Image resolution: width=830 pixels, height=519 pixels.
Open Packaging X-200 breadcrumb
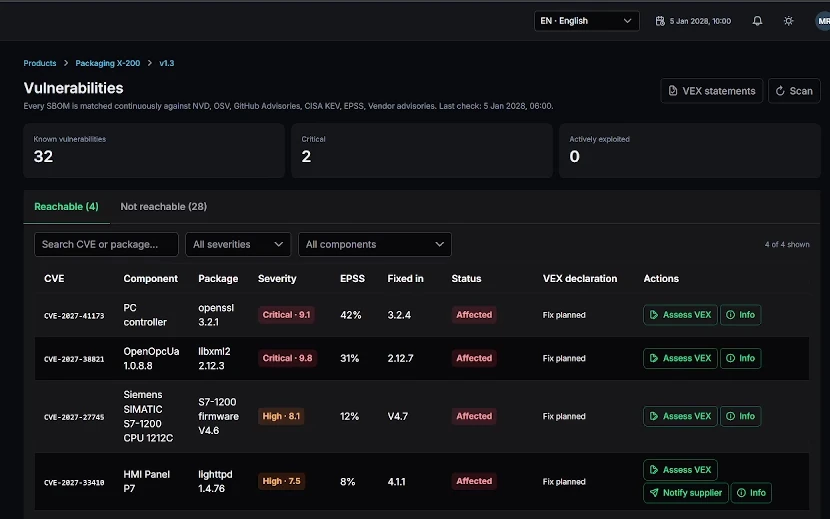point(107,63)
